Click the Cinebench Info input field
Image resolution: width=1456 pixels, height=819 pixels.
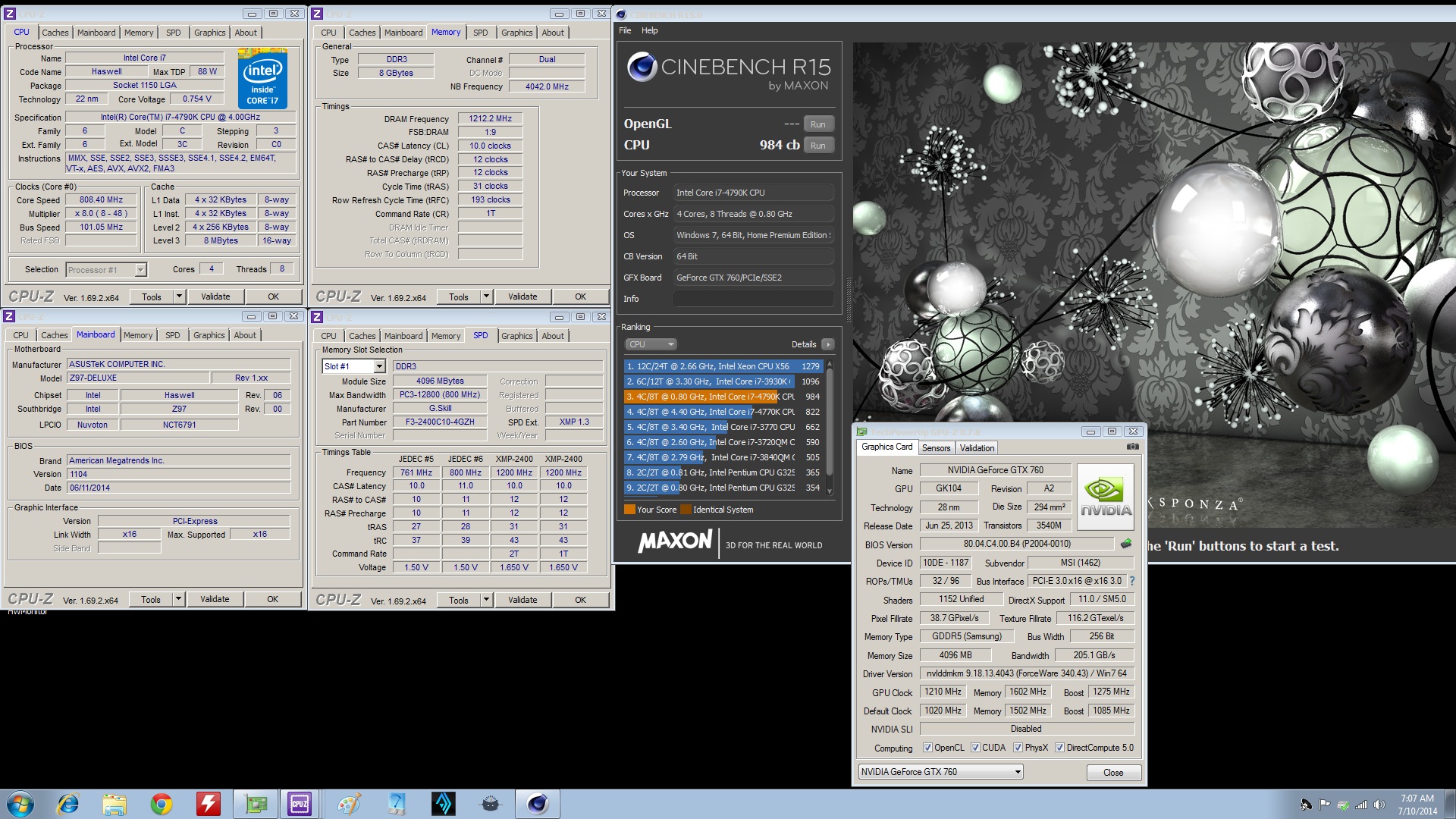[x=753, y=299]
